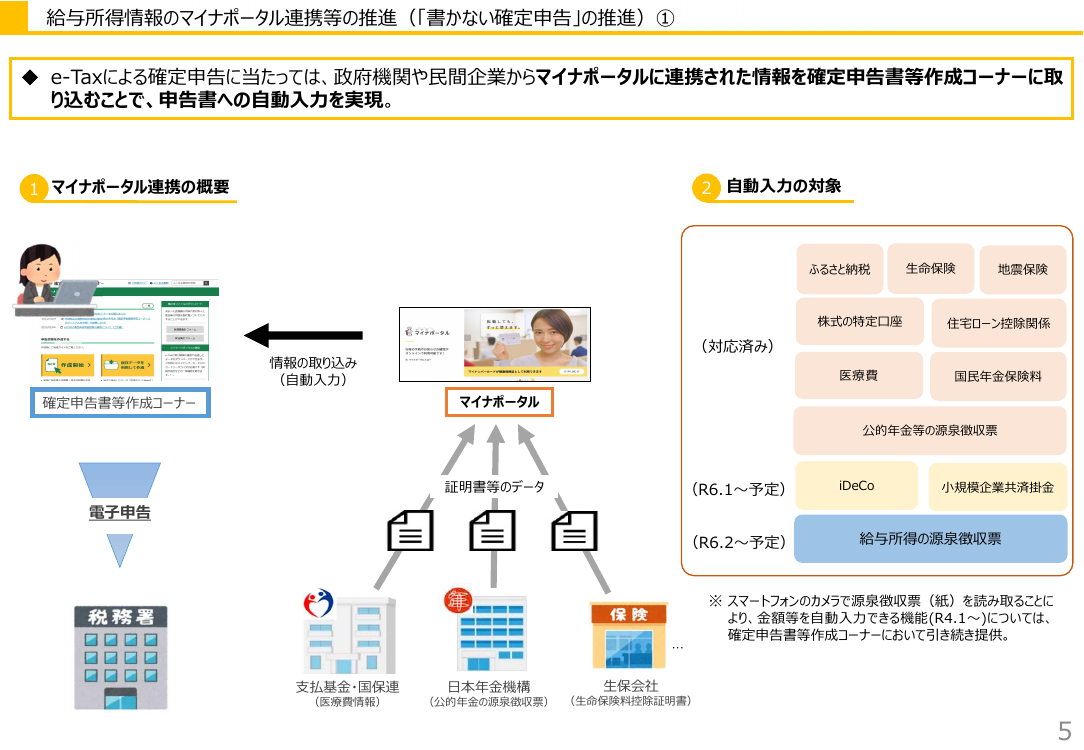Click the 支払基金・国保連 label text
Screen dimensions: 1084x750
point(348,686)
